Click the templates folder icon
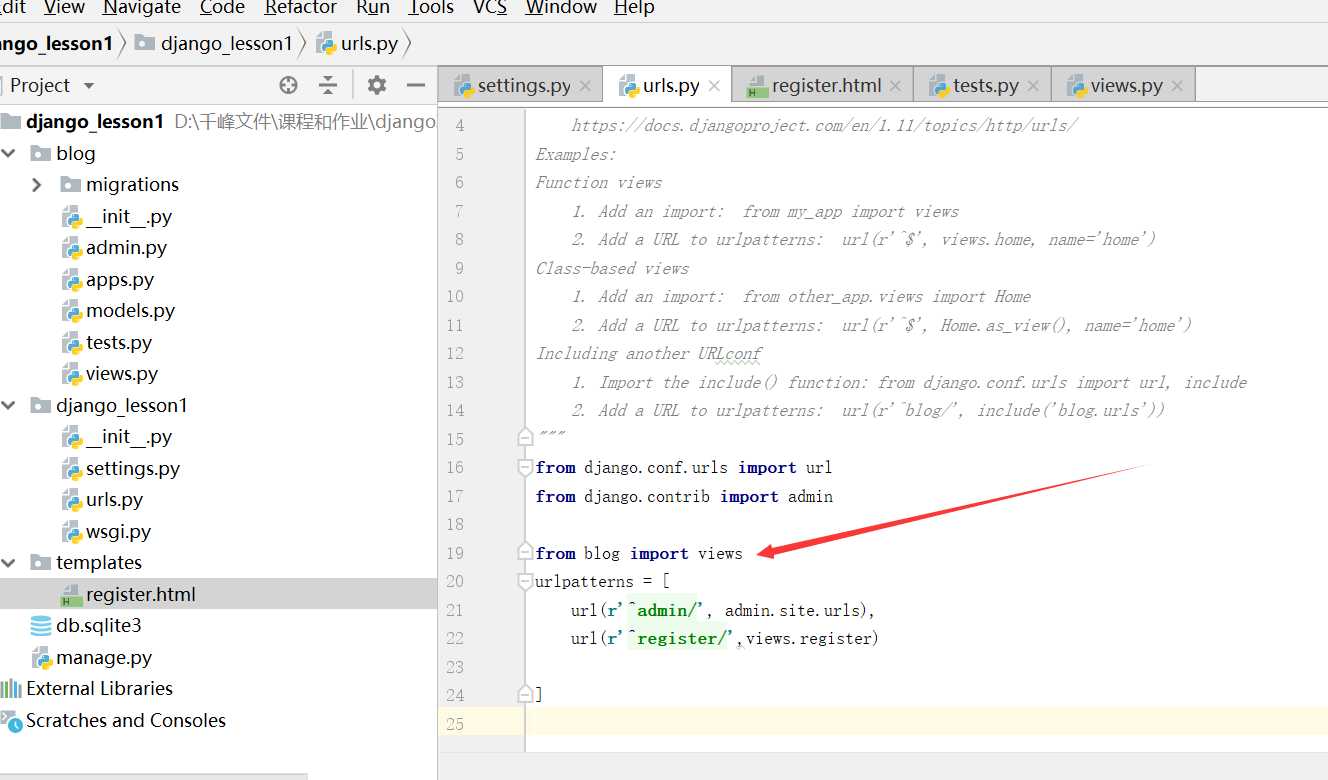Viewport: 1328px width, 780px height. pos(40,562)
